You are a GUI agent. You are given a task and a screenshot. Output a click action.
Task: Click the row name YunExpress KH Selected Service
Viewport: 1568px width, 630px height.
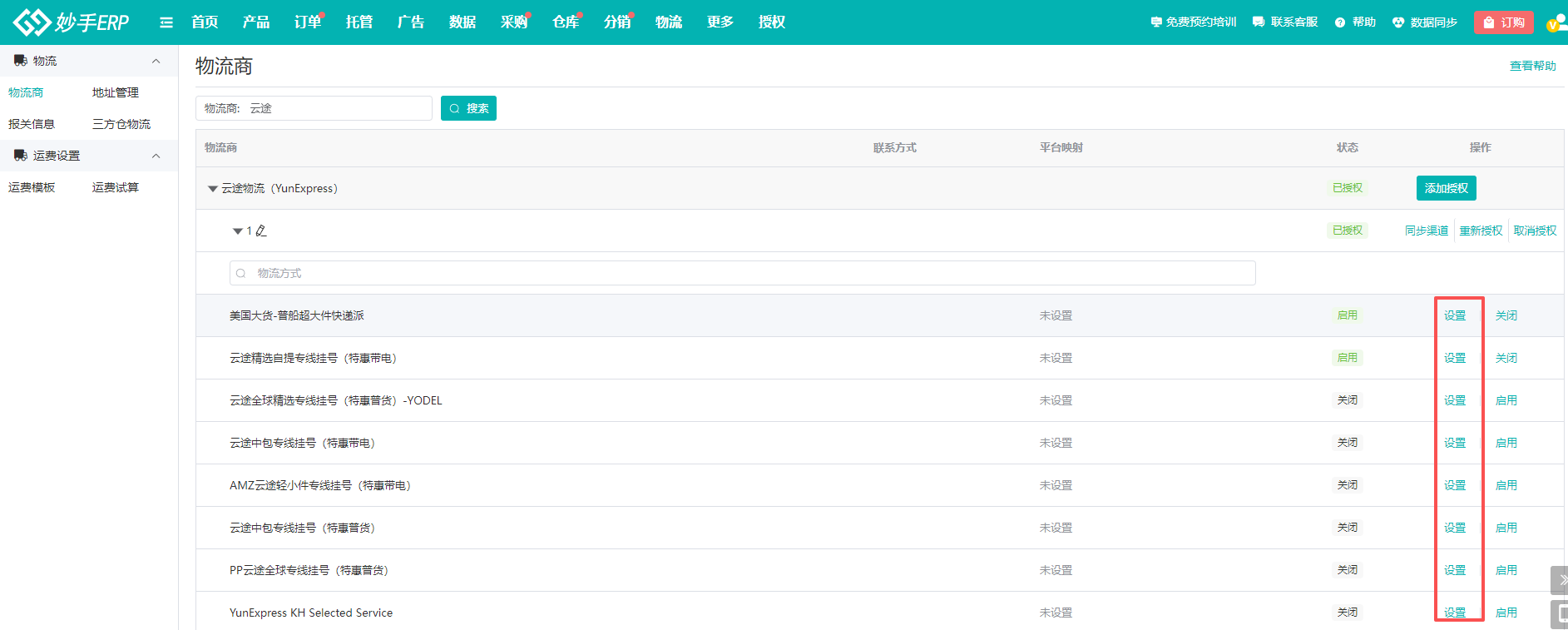311,613
